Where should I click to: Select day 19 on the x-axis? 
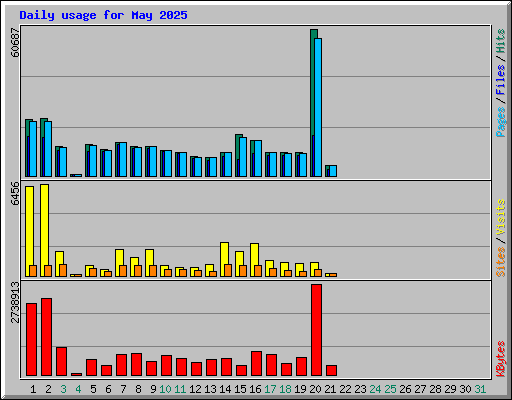[300, 389]
